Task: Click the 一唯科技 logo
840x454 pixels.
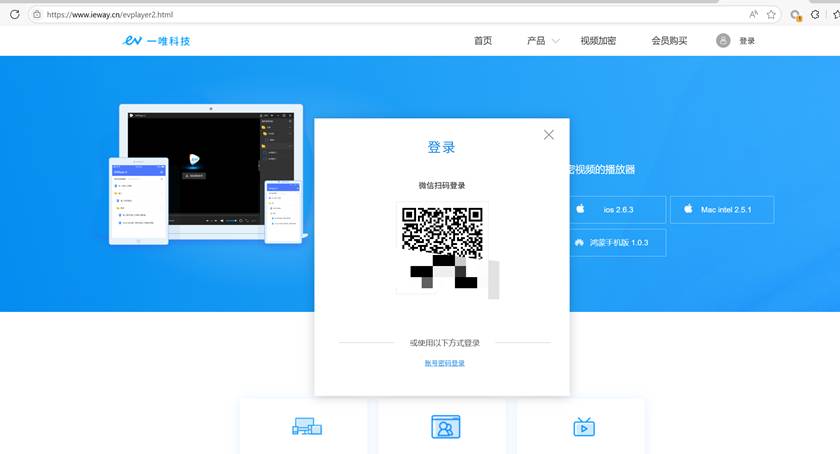Action: pos(156,41)
